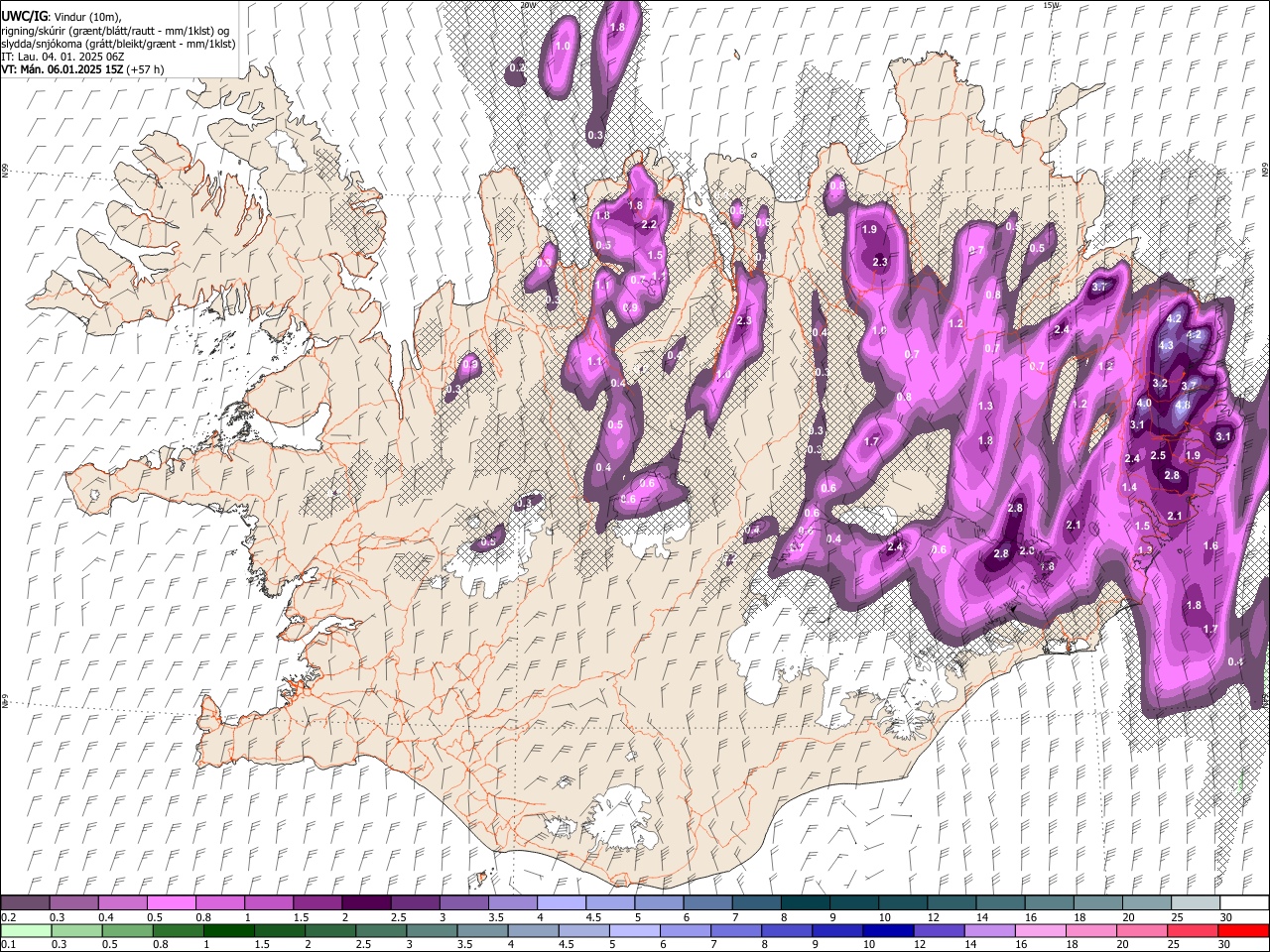Click the "2.2" value label on the map
Screen dimensions: 1270x952
[x=650, y=225]
